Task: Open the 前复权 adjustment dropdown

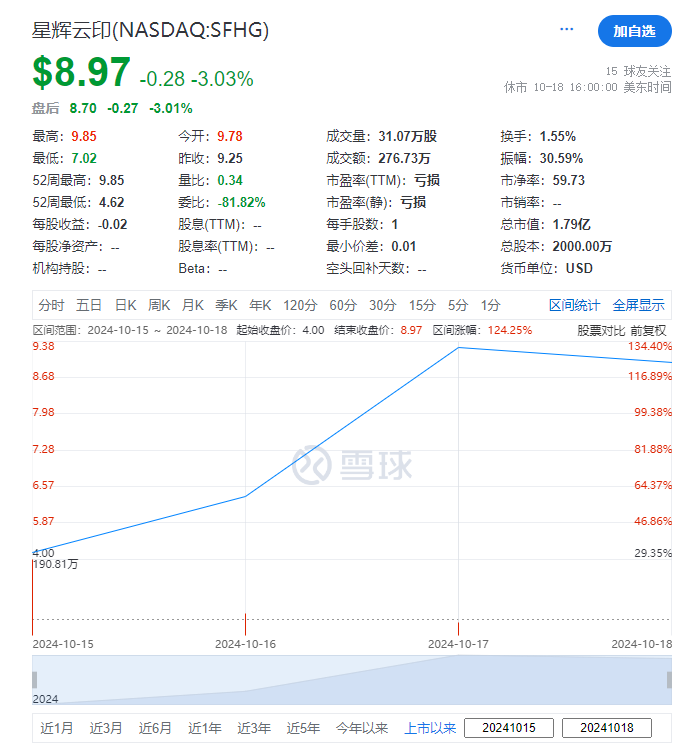Action: (648, 330)
